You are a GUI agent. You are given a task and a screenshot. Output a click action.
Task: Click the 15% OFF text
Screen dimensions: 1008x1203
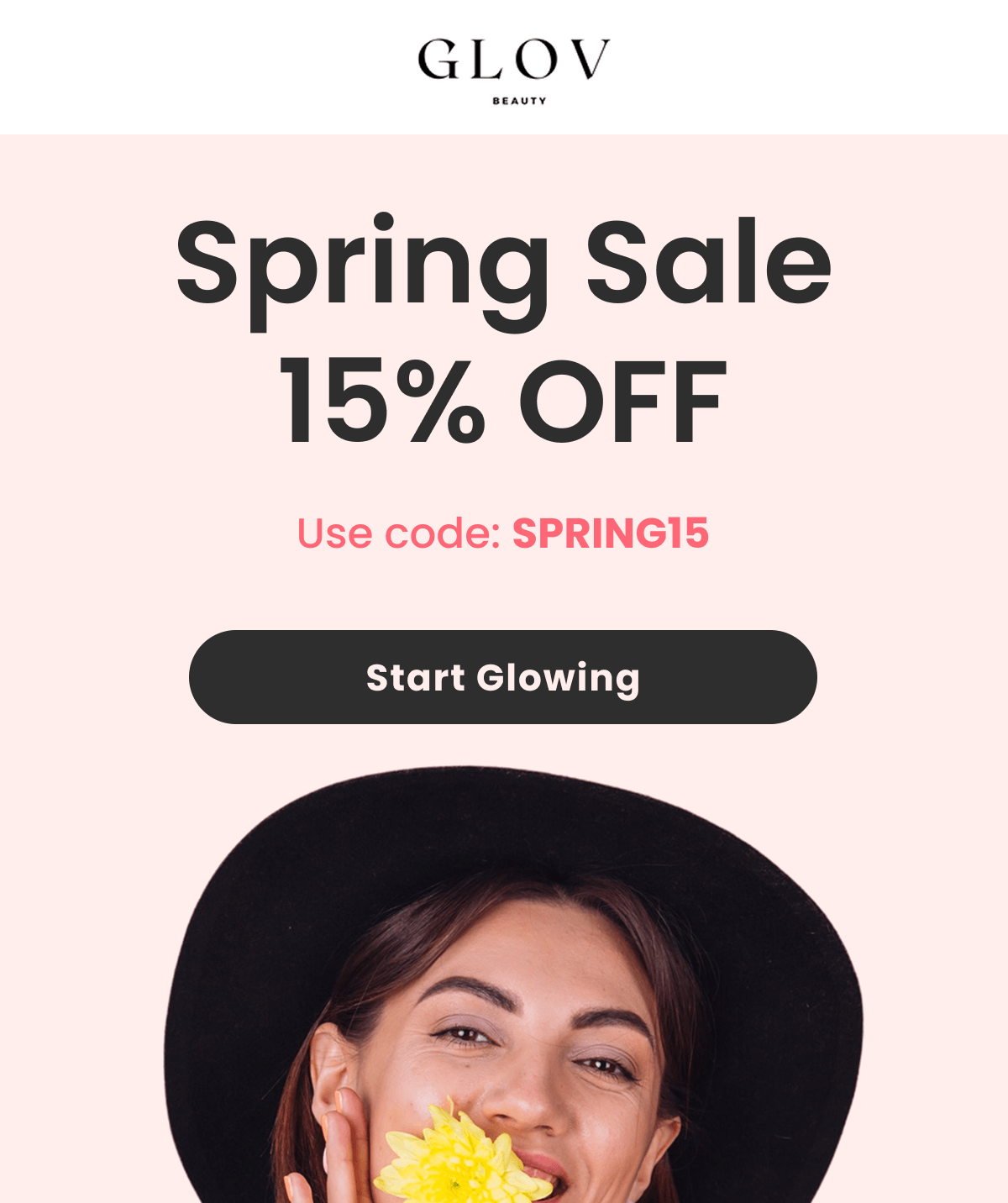coord(502,402)
